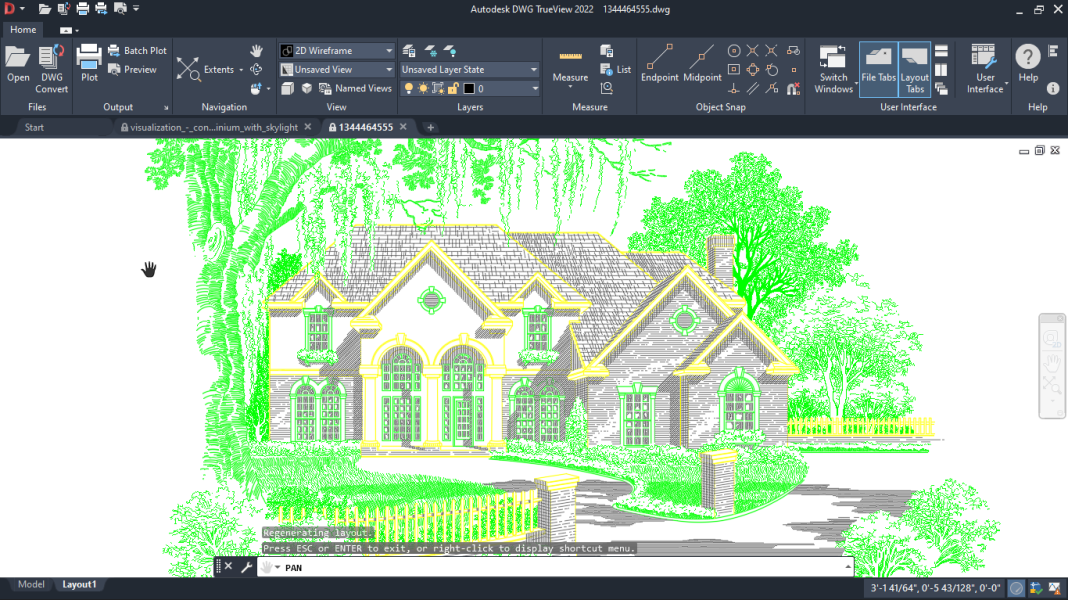Switch to the Start file tab
The height and width of the screenshot is (600, 1068).
point(34,127)
